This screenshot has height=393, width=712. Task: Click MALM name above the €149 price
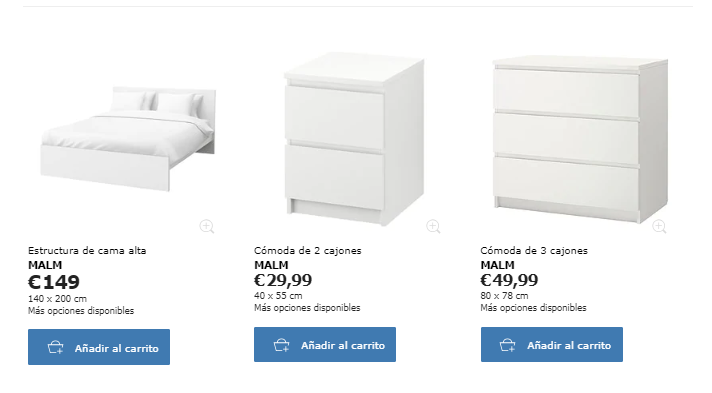click(x=45, y=265)
